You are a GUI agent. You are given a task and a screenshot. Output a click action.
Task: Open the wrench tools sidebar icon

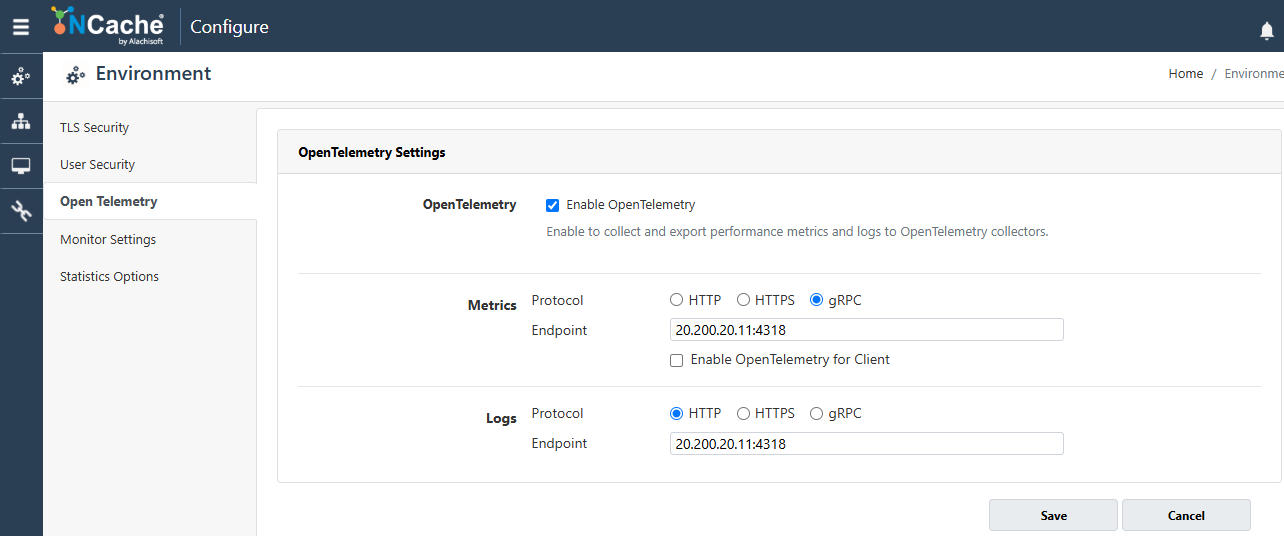click(21, 211)
